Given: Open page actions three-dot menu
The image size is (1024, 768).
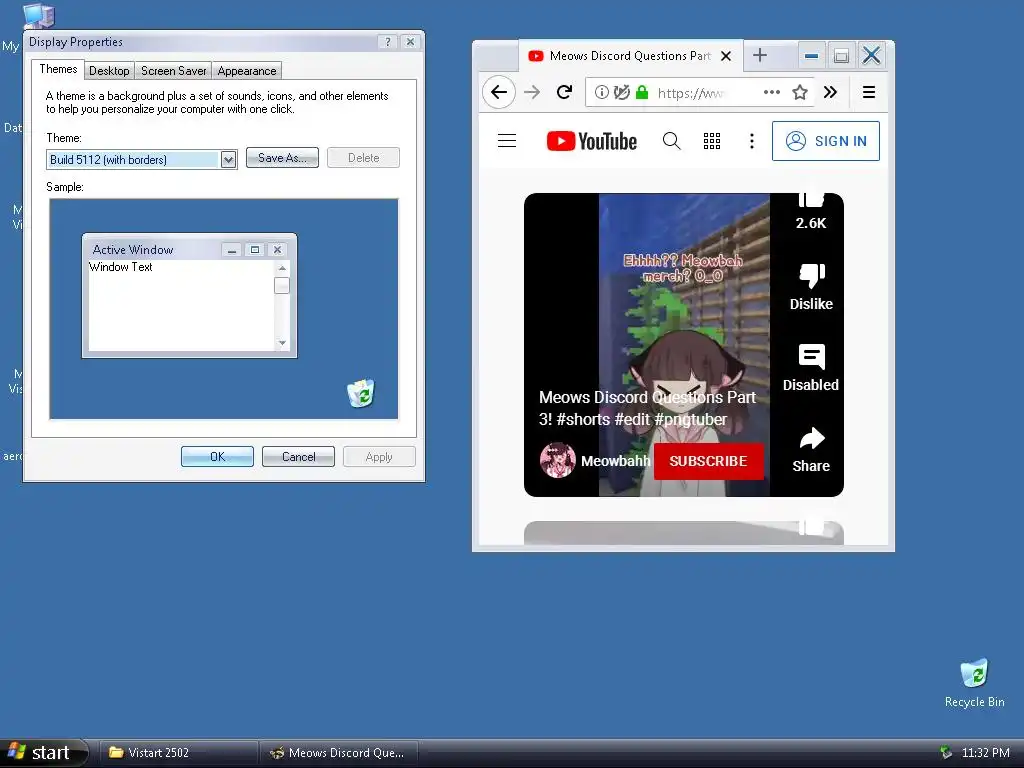Looking at the screenshot, I should click(772, 92).
